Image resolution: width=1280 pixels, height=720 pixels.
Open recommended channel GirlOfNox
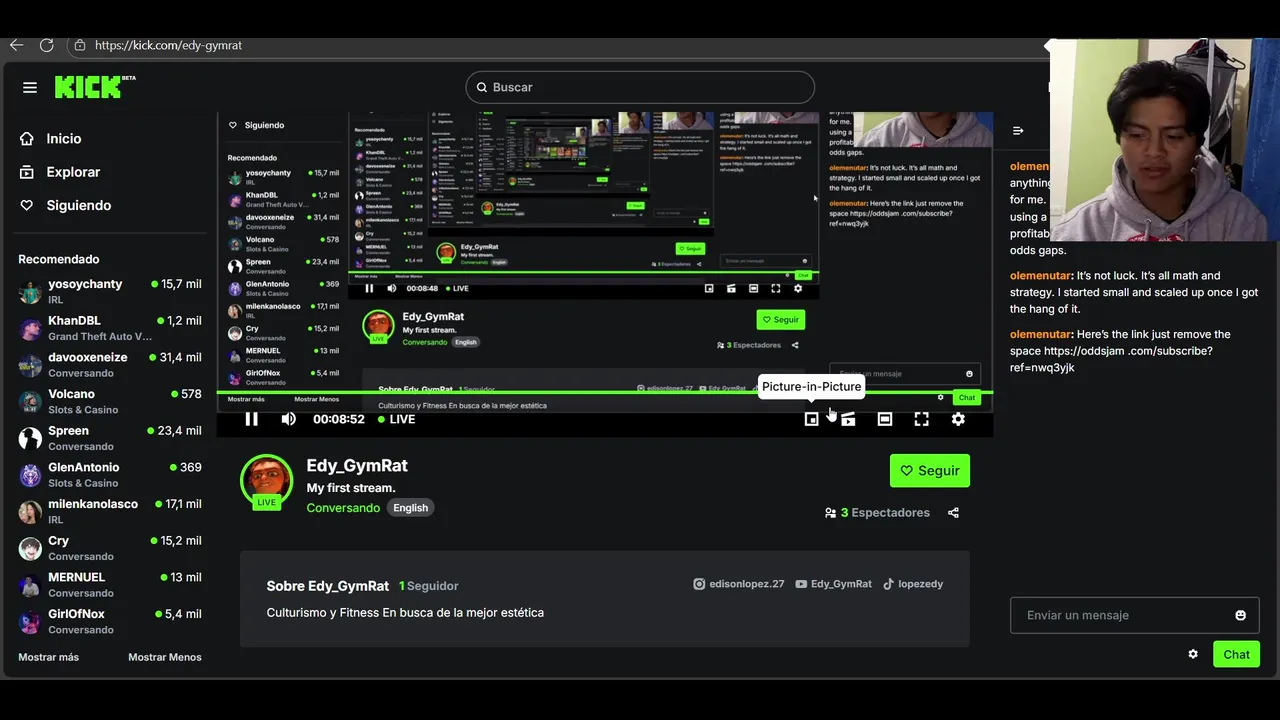click(110, 621)
